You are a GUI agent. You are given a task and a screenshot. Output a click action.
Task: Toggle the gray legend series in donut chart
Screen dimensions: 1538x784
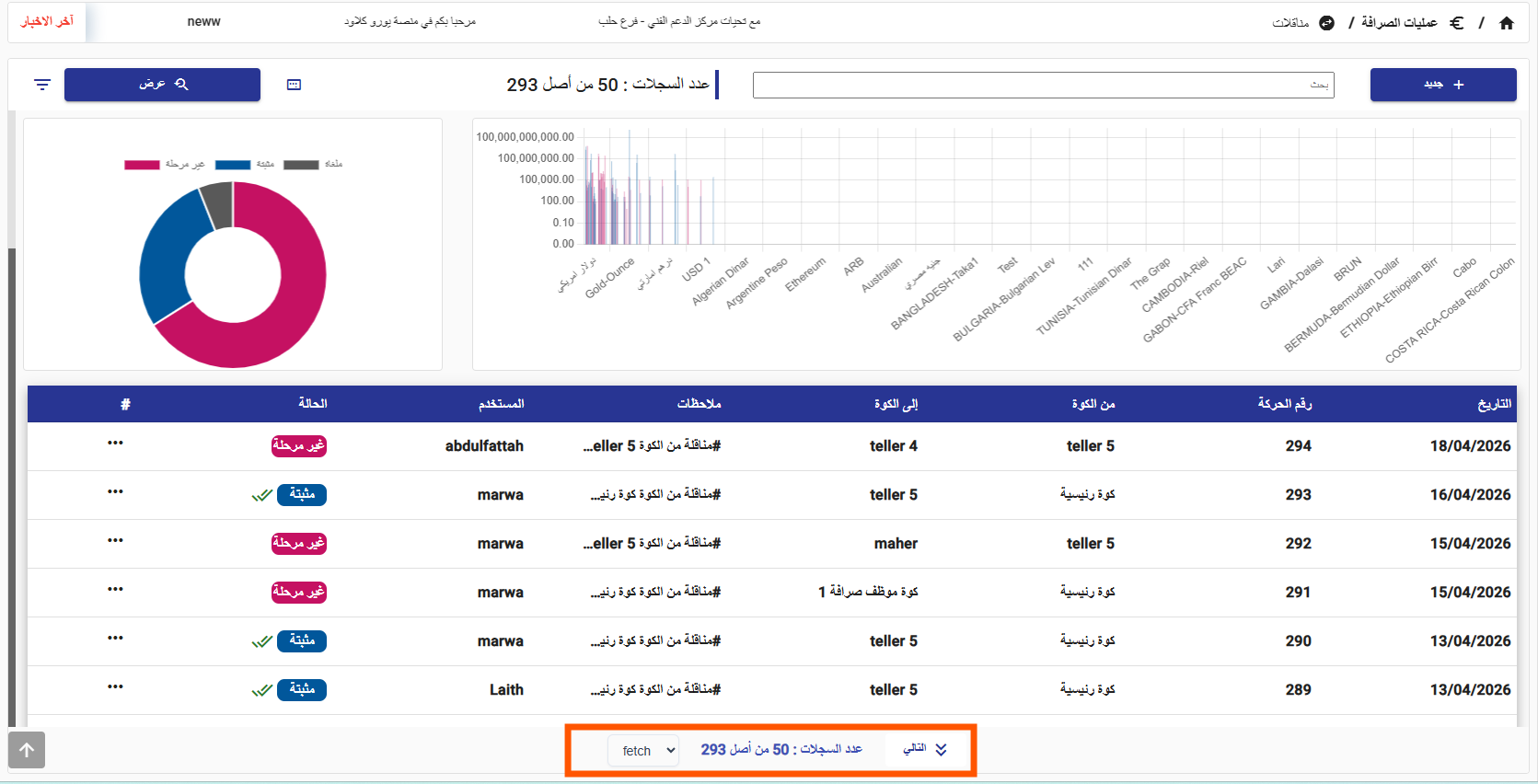301,165
